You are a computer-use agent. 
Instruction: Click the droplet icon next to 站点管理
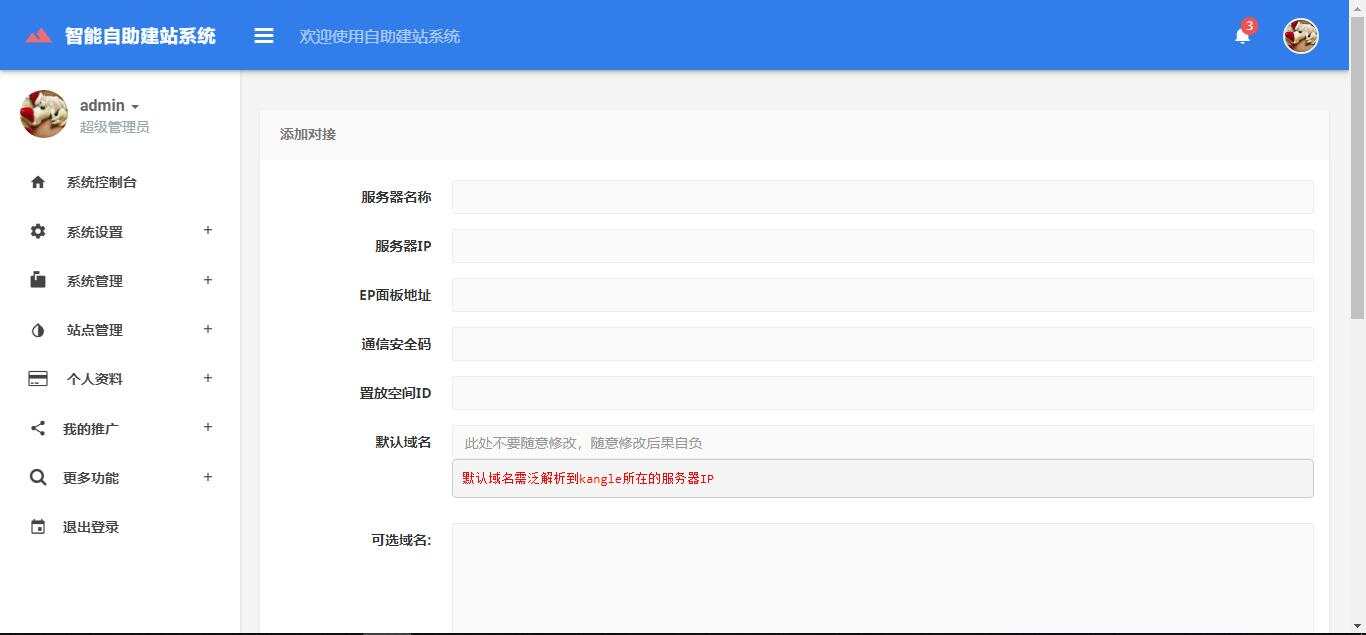click(37, 329)
